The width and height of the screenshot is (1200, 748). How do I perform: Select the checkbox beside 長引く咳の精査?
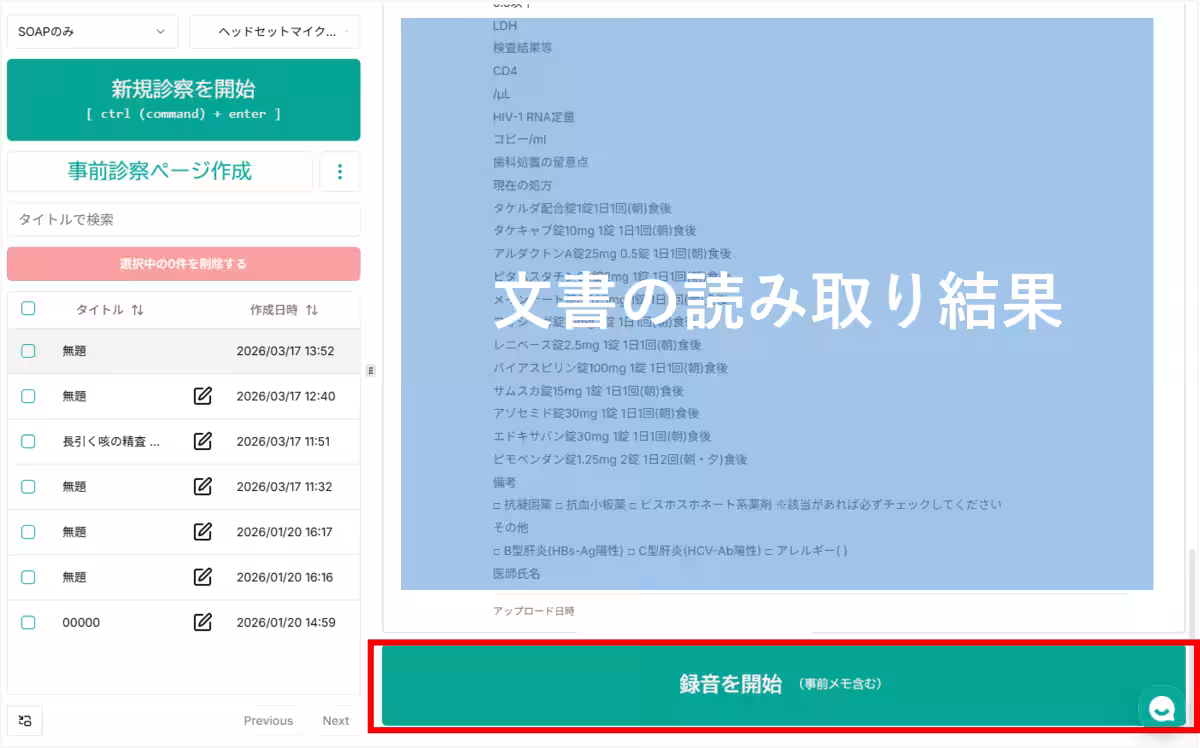coord(28,441)
